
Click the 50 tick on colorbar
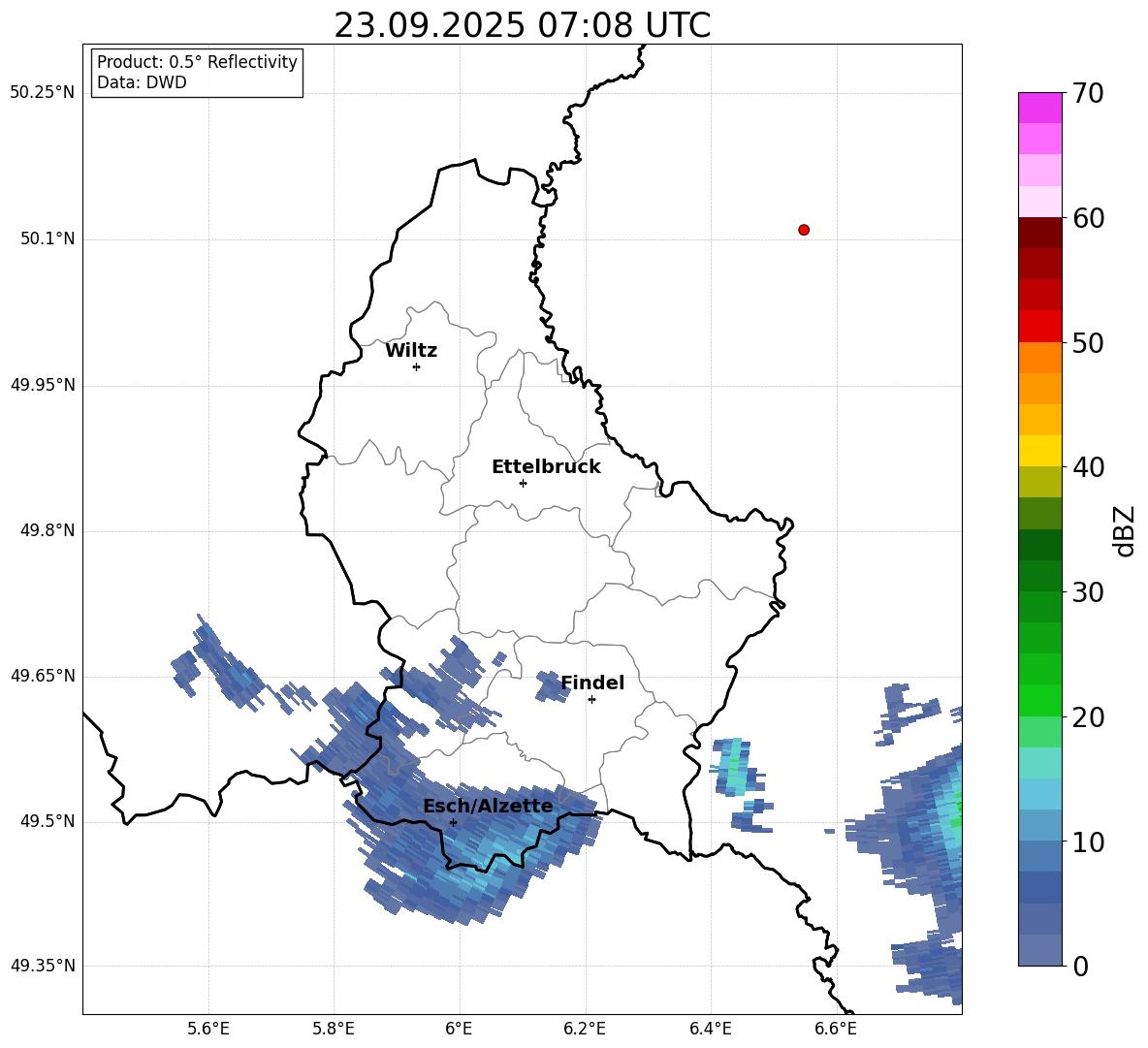pyautogui.click(x=1088, y=342)
